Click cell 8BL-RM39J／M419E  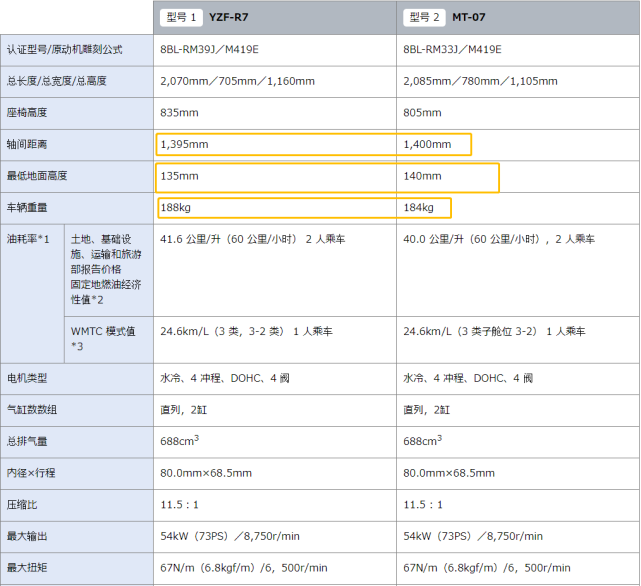209,49
